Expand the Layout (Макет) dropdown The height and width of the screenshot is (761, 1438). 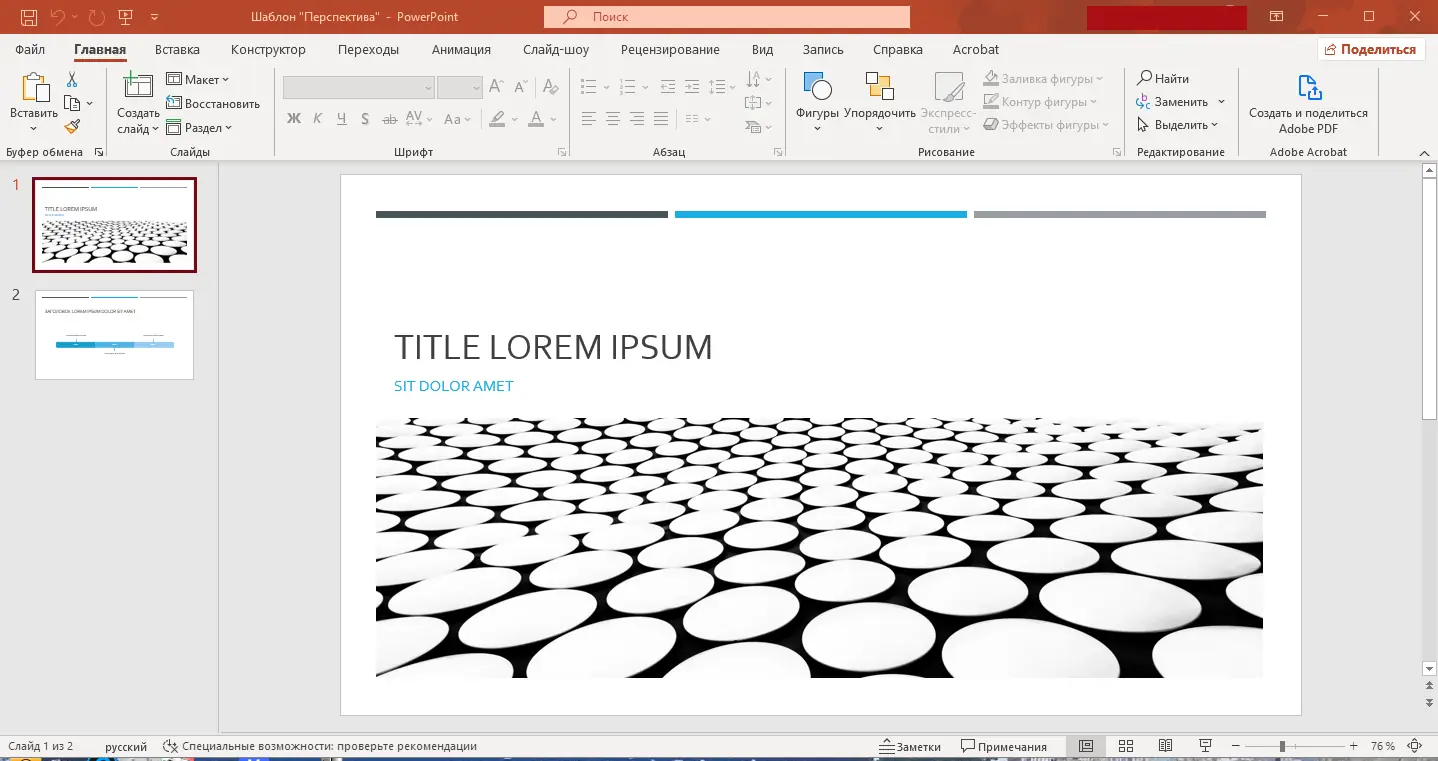tap(198, 79)
